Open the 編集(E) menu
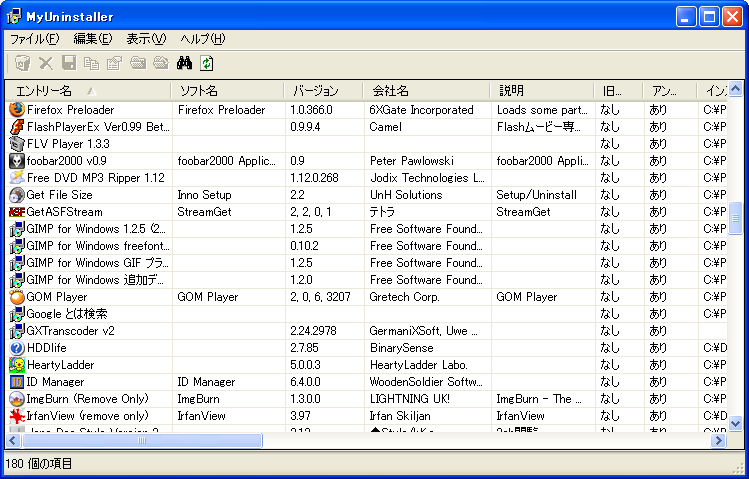 [x=93, y=39]
